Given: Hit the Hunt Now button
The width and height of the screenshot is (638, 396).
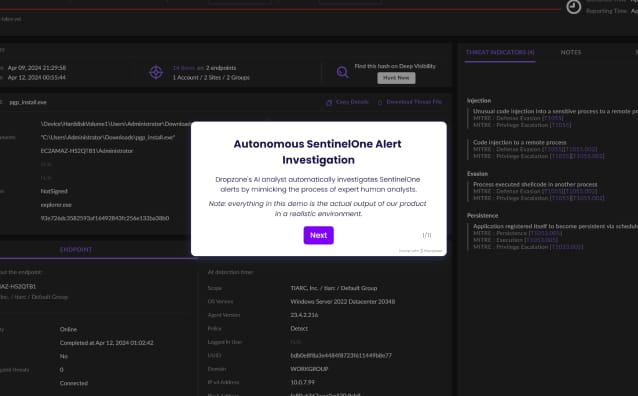Looking at the screenshot, I should tap(396, 78).
